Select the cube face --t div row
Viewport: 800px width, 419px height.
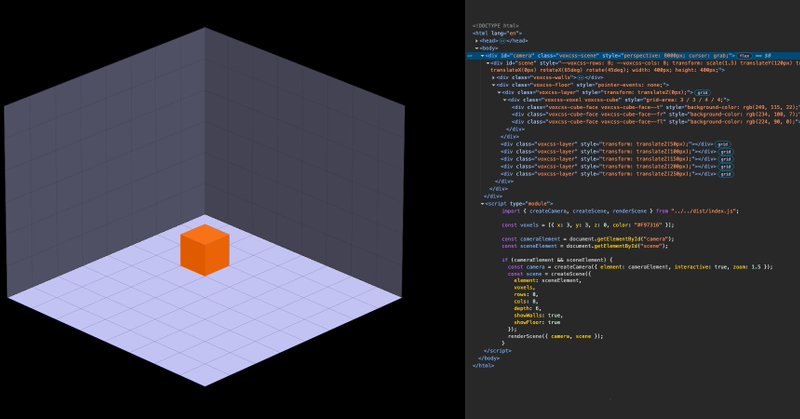click(x=655, y=107)
